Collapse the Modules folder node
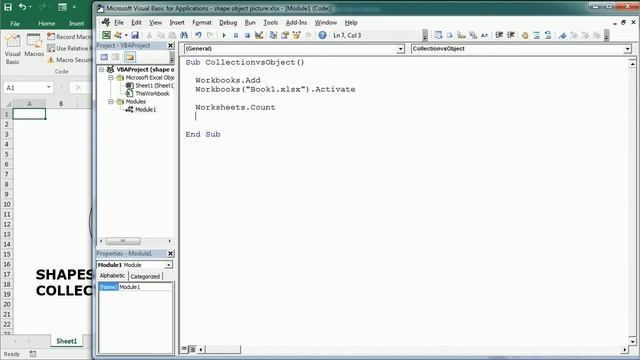Image resolution: width=640 pixels, height=360 pixels. (111, 102)
